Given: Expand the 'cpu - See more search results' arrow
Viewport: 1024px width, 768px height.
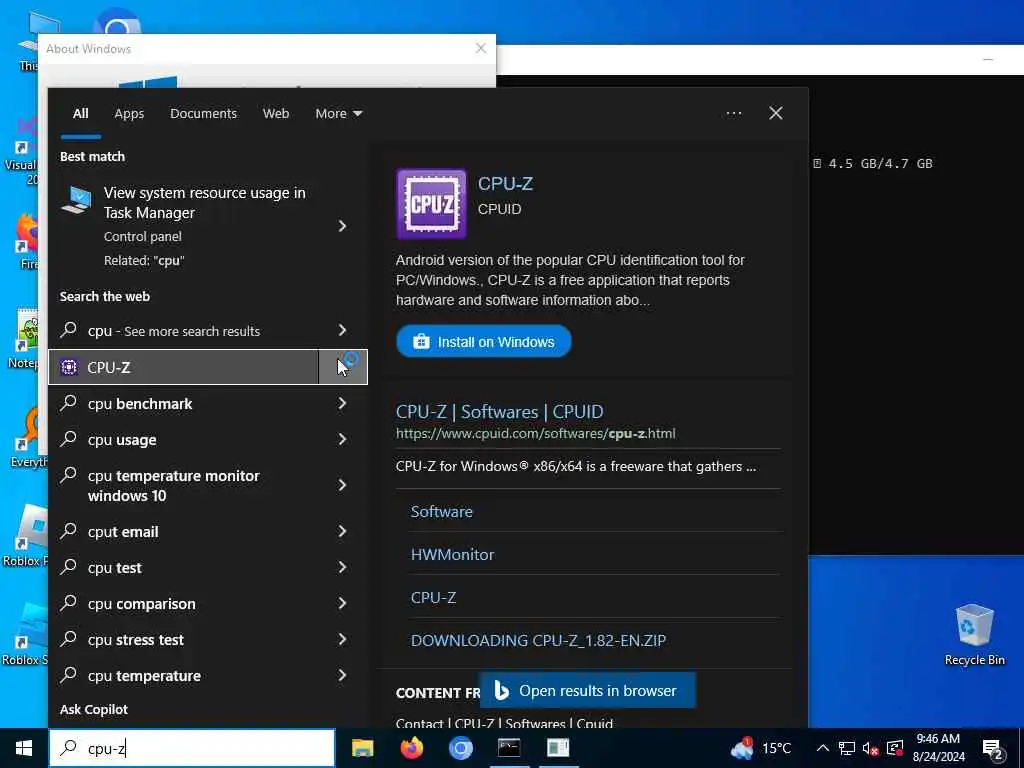Looking at the screenshot, I should [x=342, y=330].
